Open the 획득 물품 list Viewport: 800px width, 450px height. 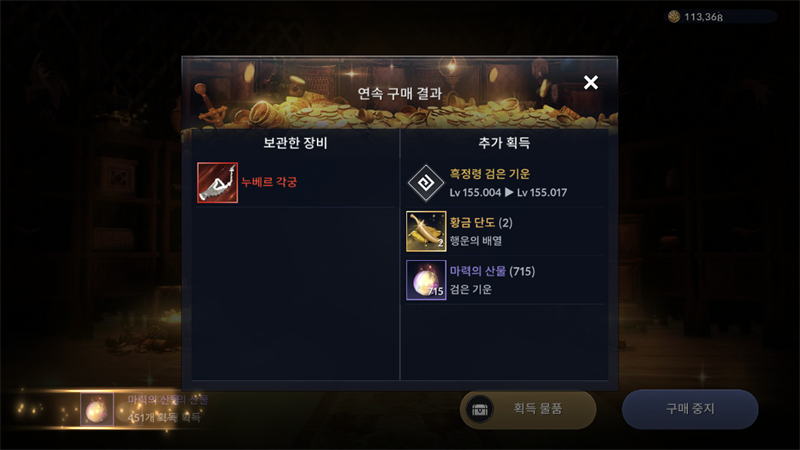pyautogui.click(x=528, y=409)
